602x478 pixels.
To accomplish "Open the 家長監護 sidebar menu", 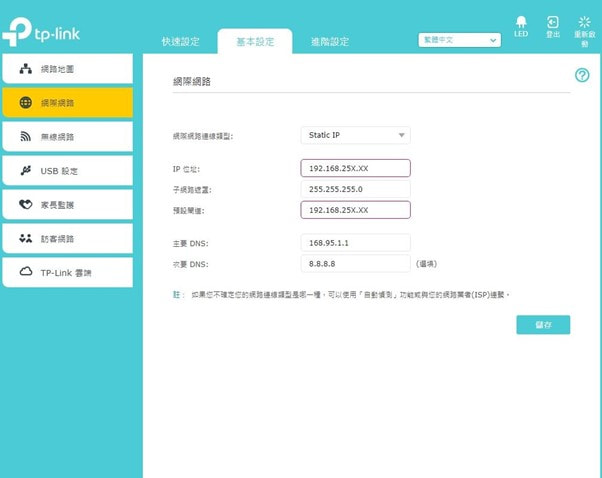I will pyautogui.click(x=68, y=205).
